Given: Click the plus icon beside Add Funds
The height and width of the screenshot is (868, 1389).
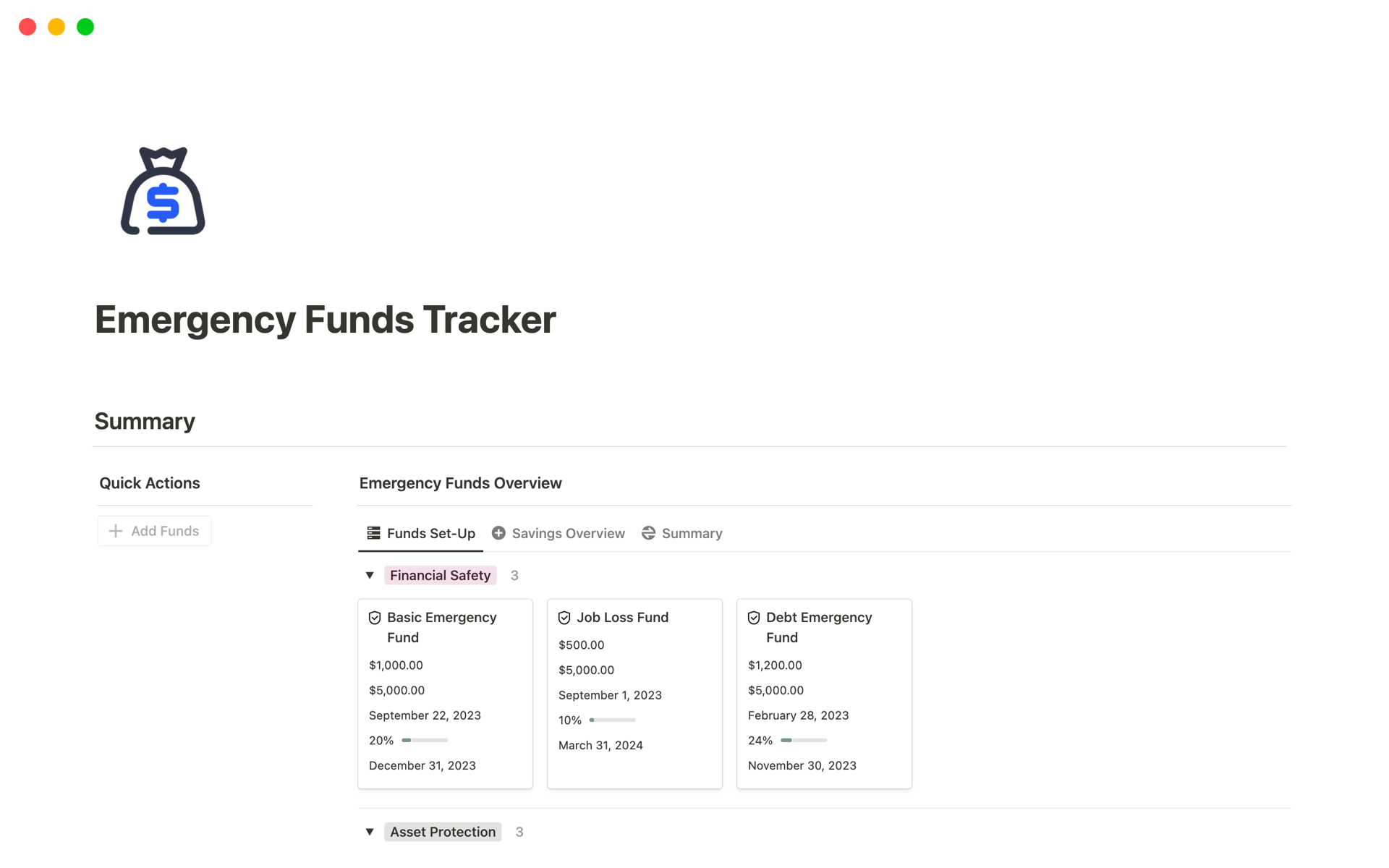Looking at the screenshot, I should (x=116, y=531).
